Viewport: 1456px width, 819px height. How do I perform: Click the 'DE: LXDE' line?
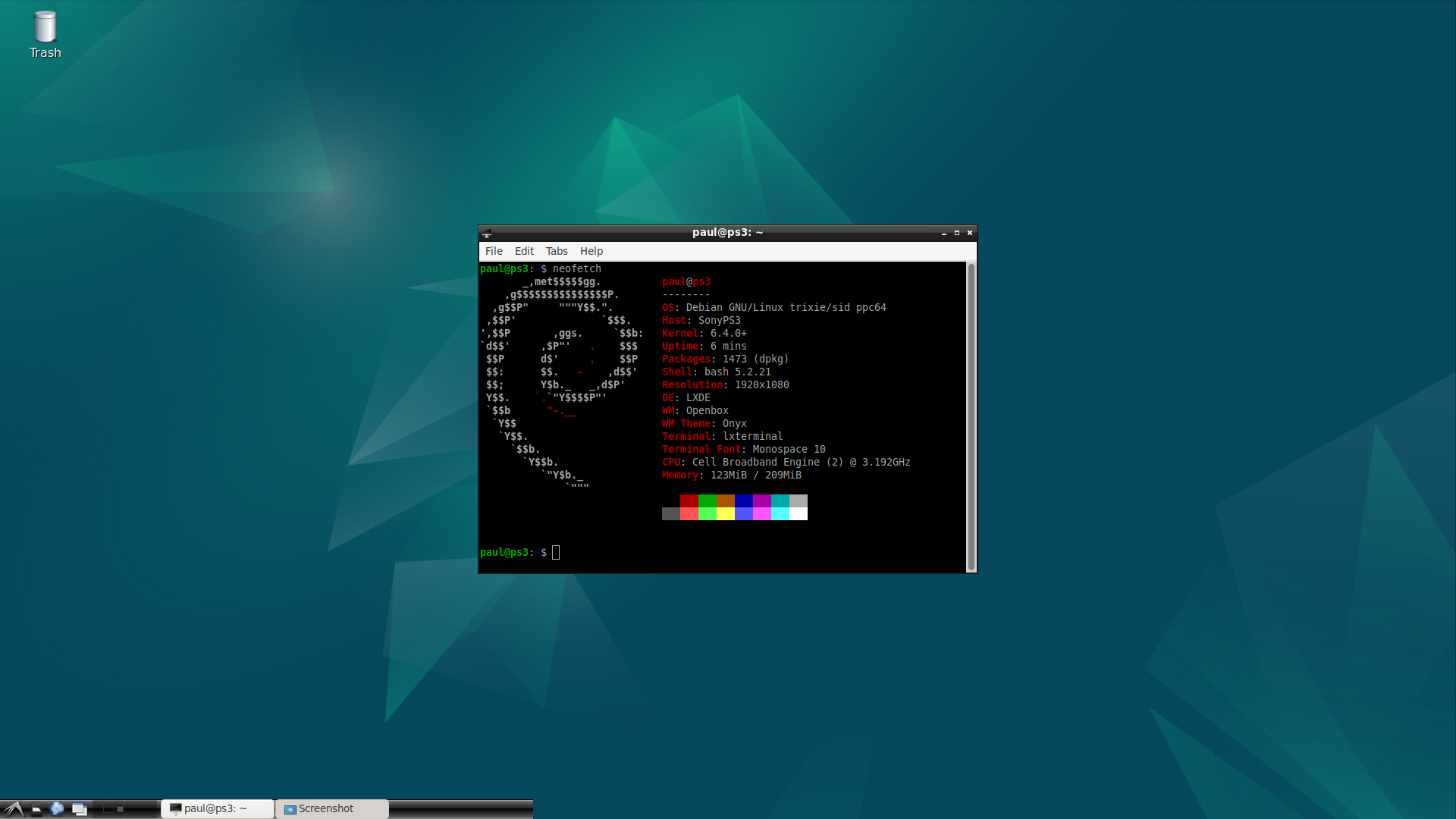[x=686, y=397]
